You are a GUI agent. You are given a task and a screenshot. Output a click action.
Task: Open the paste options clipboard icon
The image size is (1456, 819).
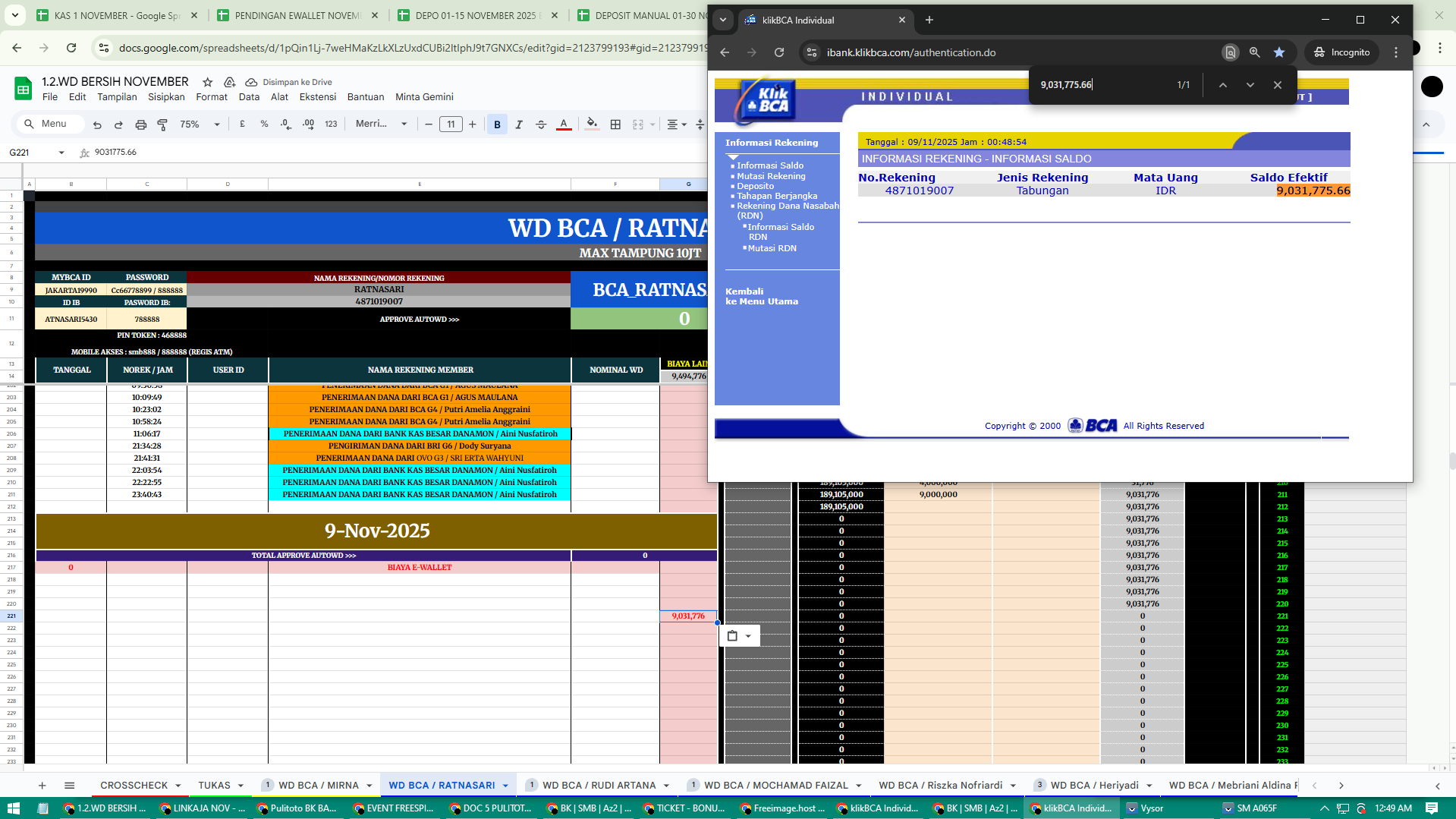[x=739, y=636]
